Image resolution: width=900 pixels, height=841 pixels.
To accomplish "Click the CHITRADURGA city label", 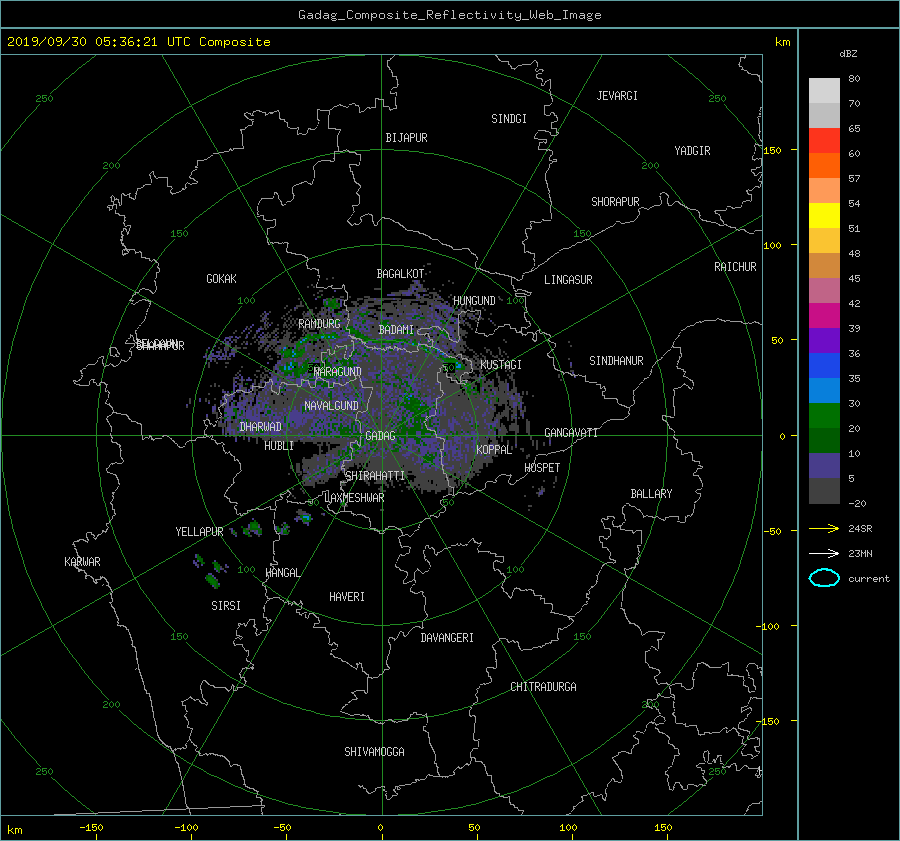I will pyautogui.click(x=543, y=687).
